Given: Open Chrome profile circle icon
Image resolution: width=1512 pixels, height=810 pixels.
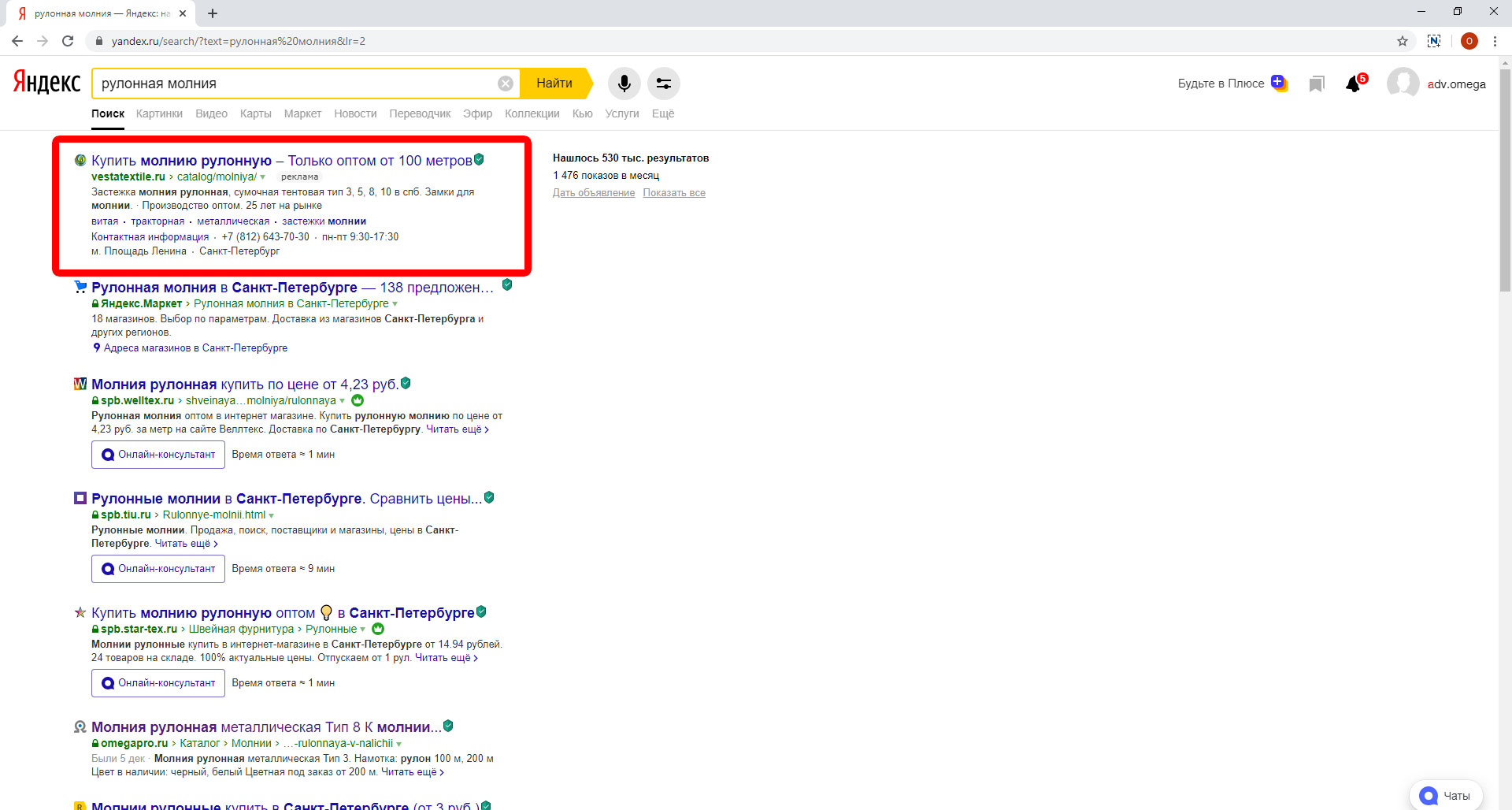Looking at the screenshot, I should pos(1469,41).
